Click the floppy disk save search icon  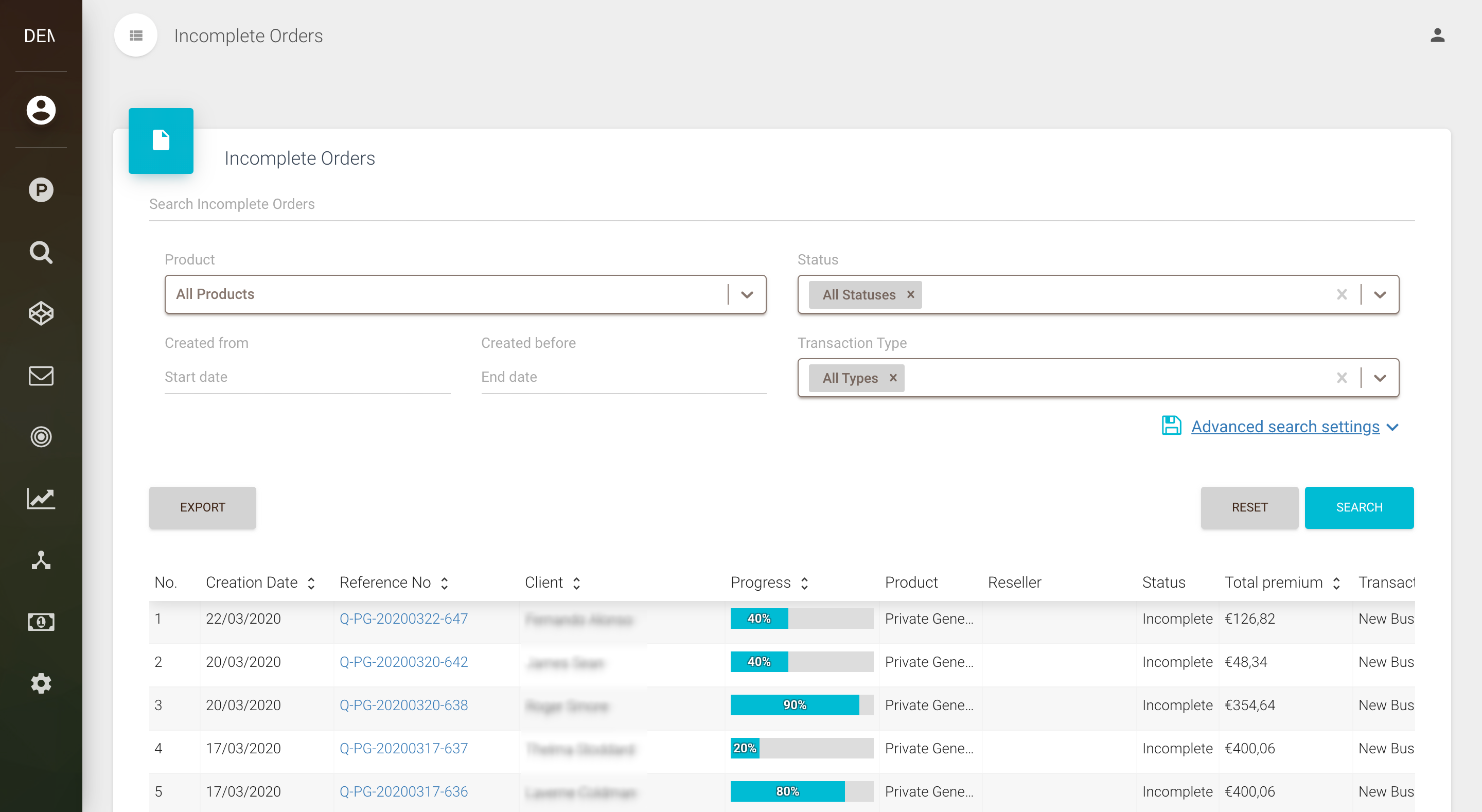tap(1171, 427)
